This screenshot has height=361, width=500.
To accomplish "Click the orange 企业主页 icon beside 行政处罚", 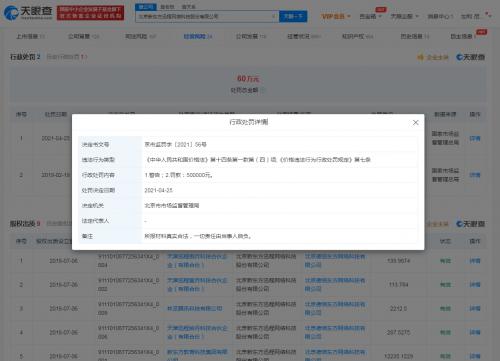I will (433, 57).
